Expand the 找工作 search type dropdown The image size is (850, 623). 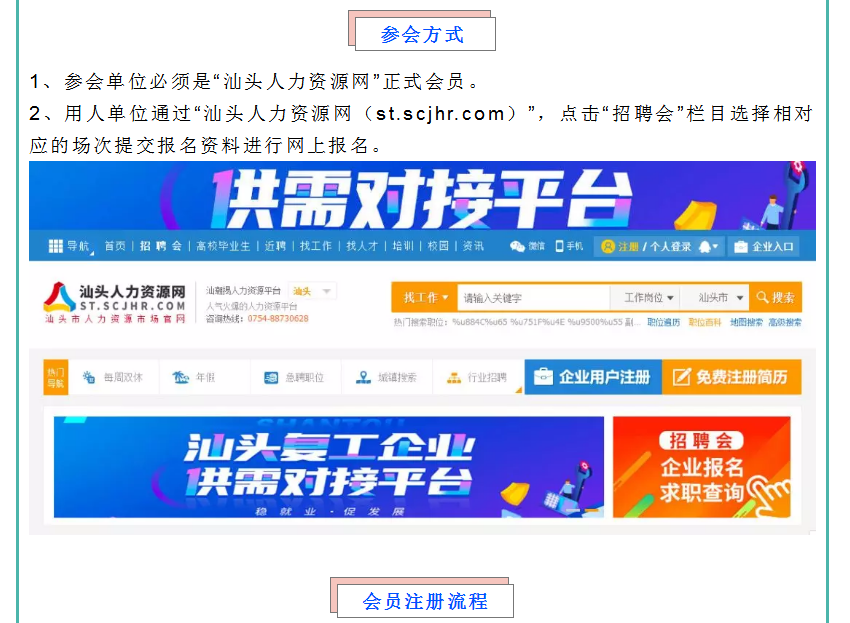coord(425,298)
